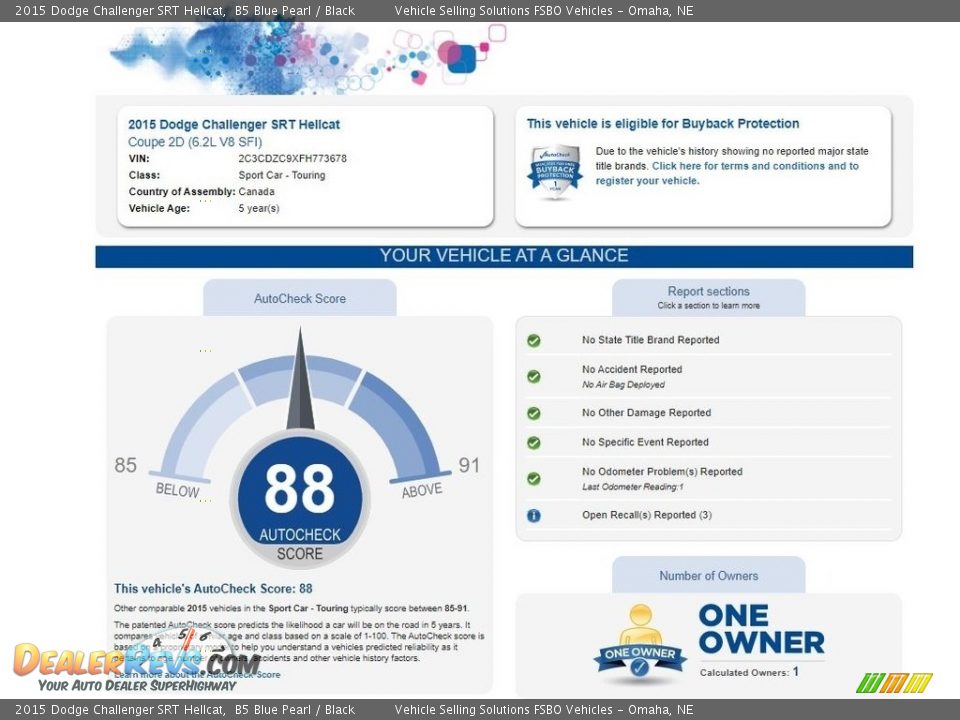Viewport: 960px width, 720px height.
Task: Click the Sport Car - Touring class value
Action: [282, 175]
